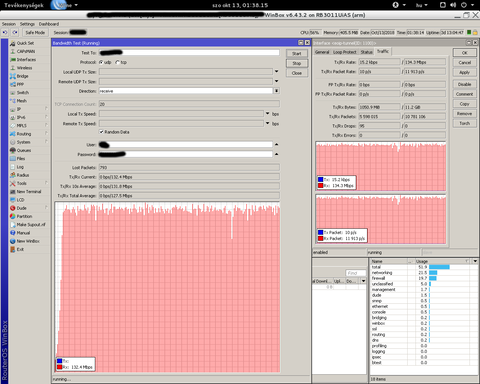
Task: Click Disable in the Interface window
Action: pyautogui.click(x=464, y=84)
